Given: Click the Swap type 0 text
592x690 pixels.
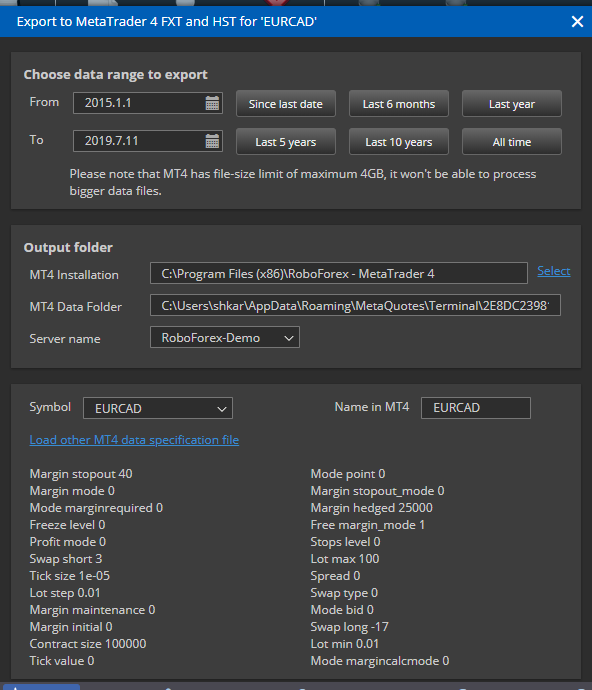Looking at the screenshot, I should click(x=344, y=593).
